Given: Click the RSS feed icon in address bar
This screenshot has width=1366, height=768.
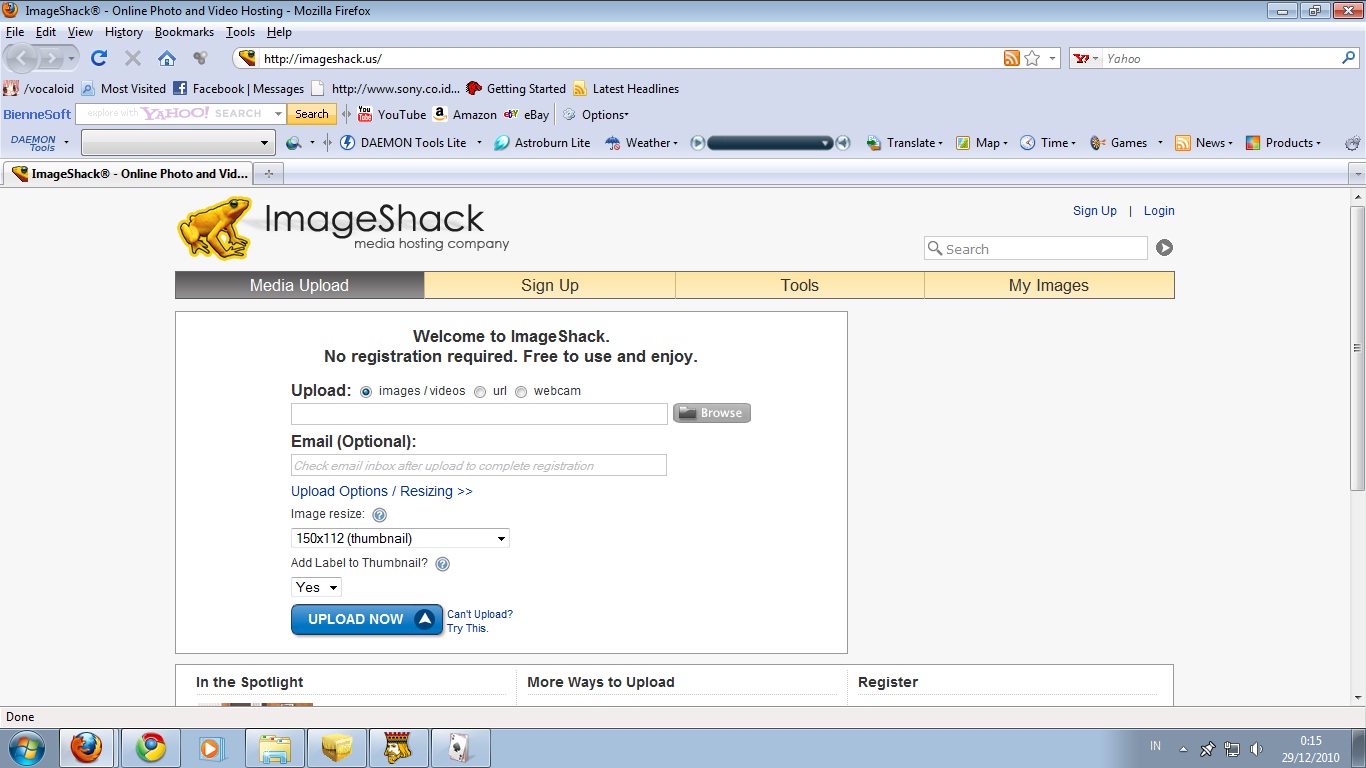Looking at the screenshot, I should [1012, 58].
